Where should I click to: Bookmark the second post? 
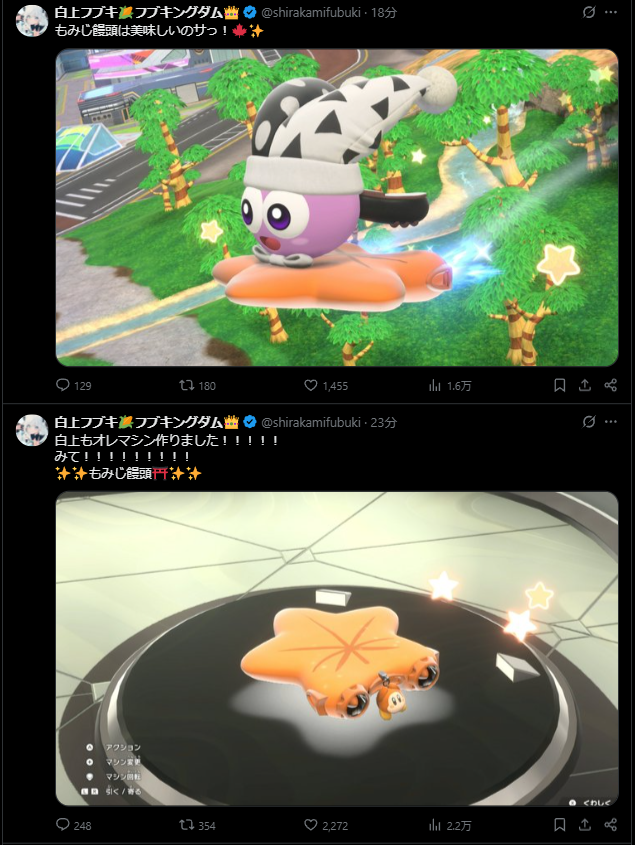pyautogui.click(x=560, y=825)
